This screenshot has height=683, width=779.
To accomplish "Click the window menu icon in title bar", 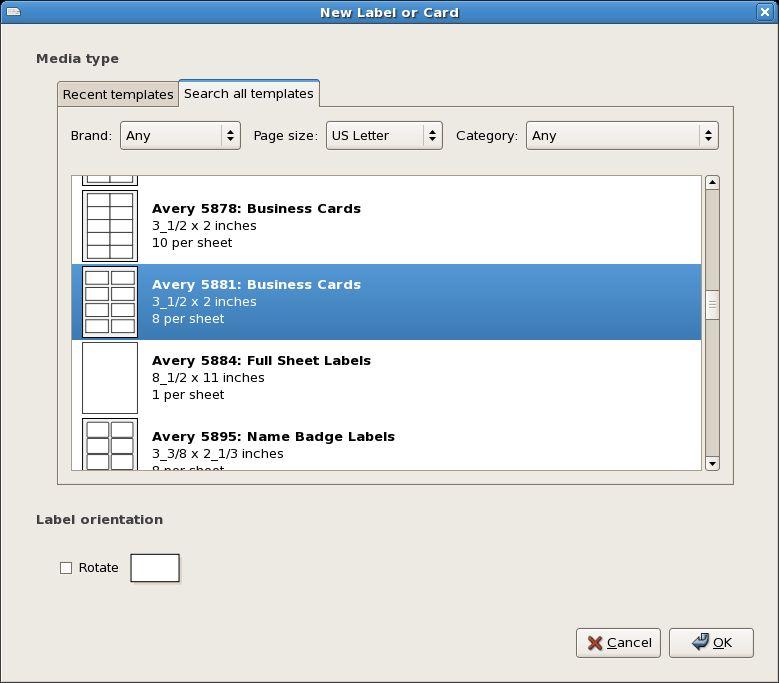I will pyautogui.click(x=13, y=11).
